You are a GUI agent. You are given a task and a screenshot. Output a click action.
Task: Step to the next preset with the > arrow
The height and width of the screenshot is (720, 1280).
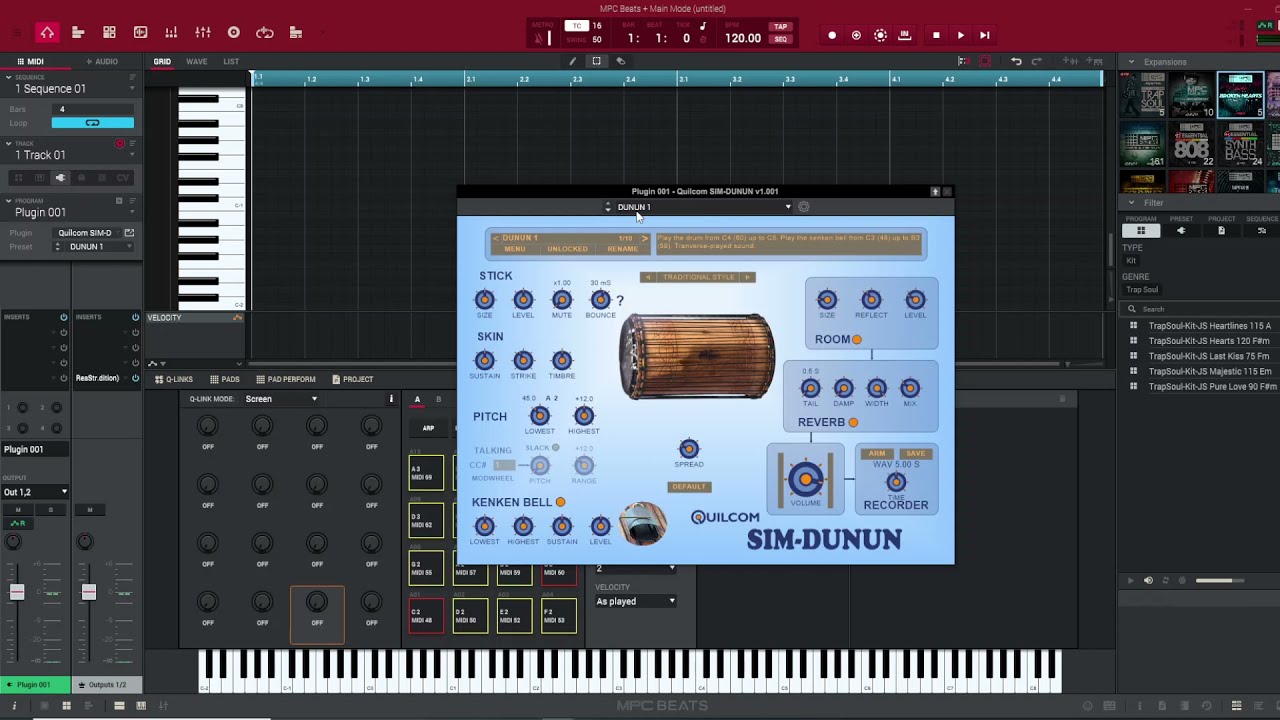644,239
